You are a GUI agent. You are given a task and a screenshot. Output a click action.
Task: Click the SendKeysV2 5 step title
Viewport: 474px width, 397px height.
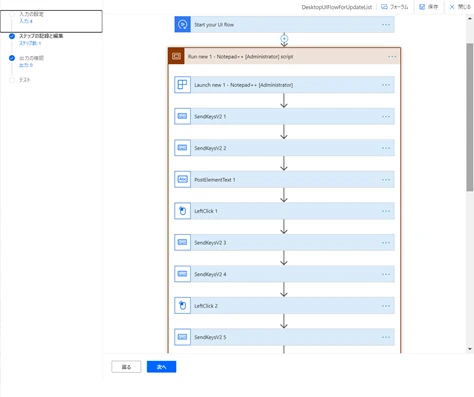click(210, 337)
